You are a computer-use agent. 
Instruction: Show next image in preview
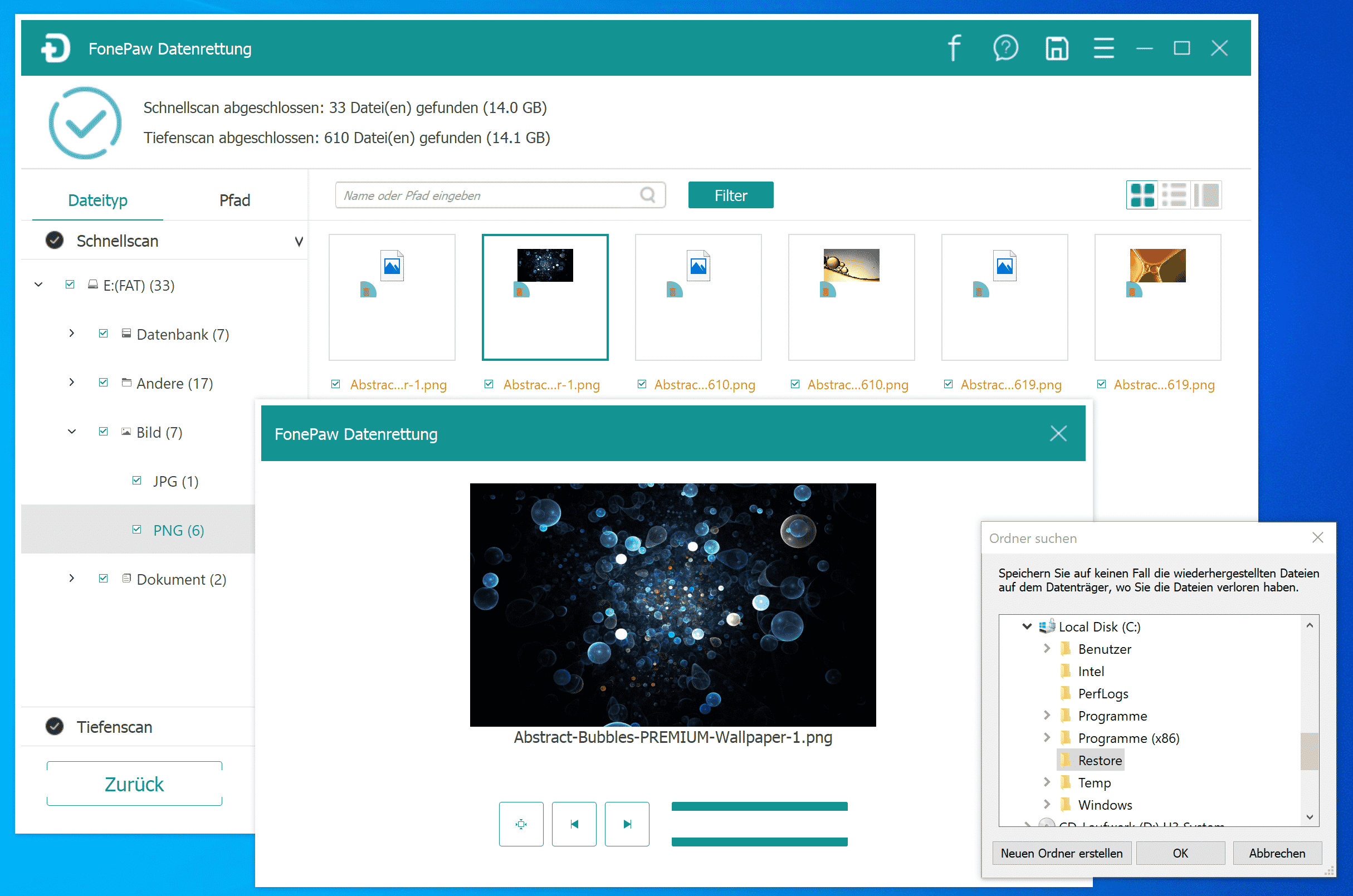(627, 824)
